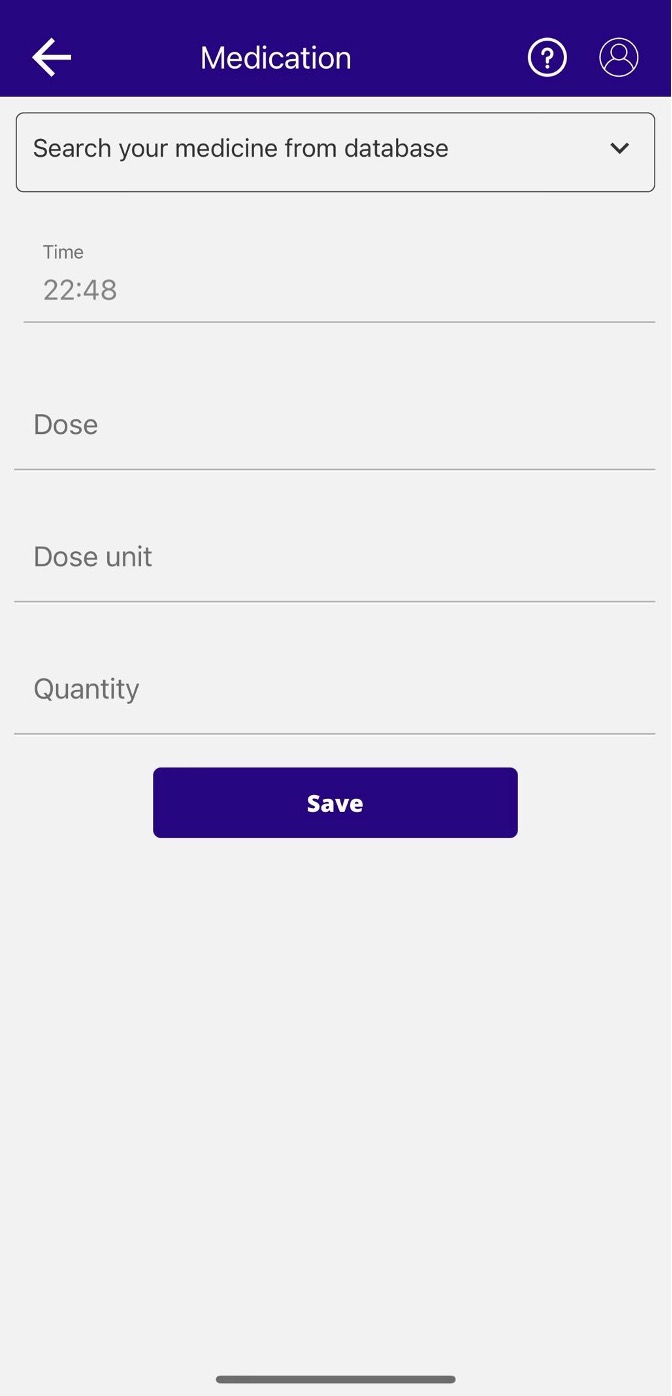Click the underline beneath the Quantity field
This screenshot has width=672, height=1396.
click(x=335, y=733)
